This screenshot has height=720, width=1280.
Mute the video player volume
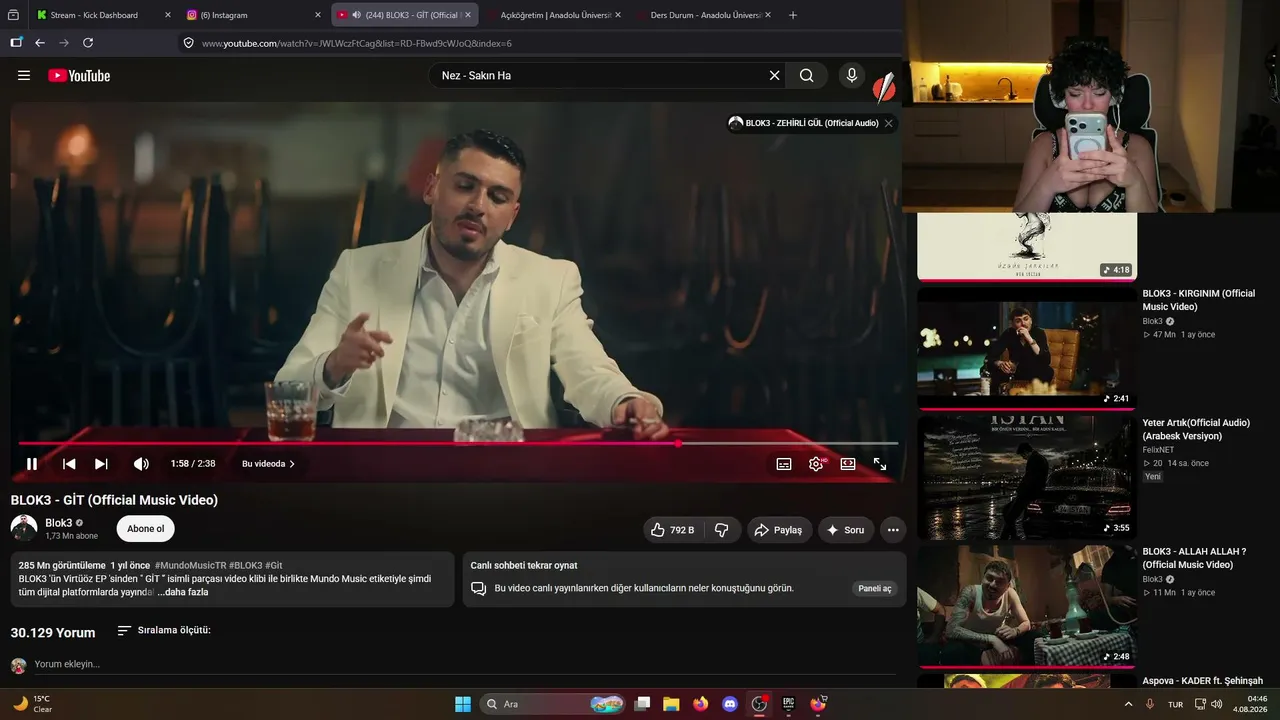pos(141,464)
